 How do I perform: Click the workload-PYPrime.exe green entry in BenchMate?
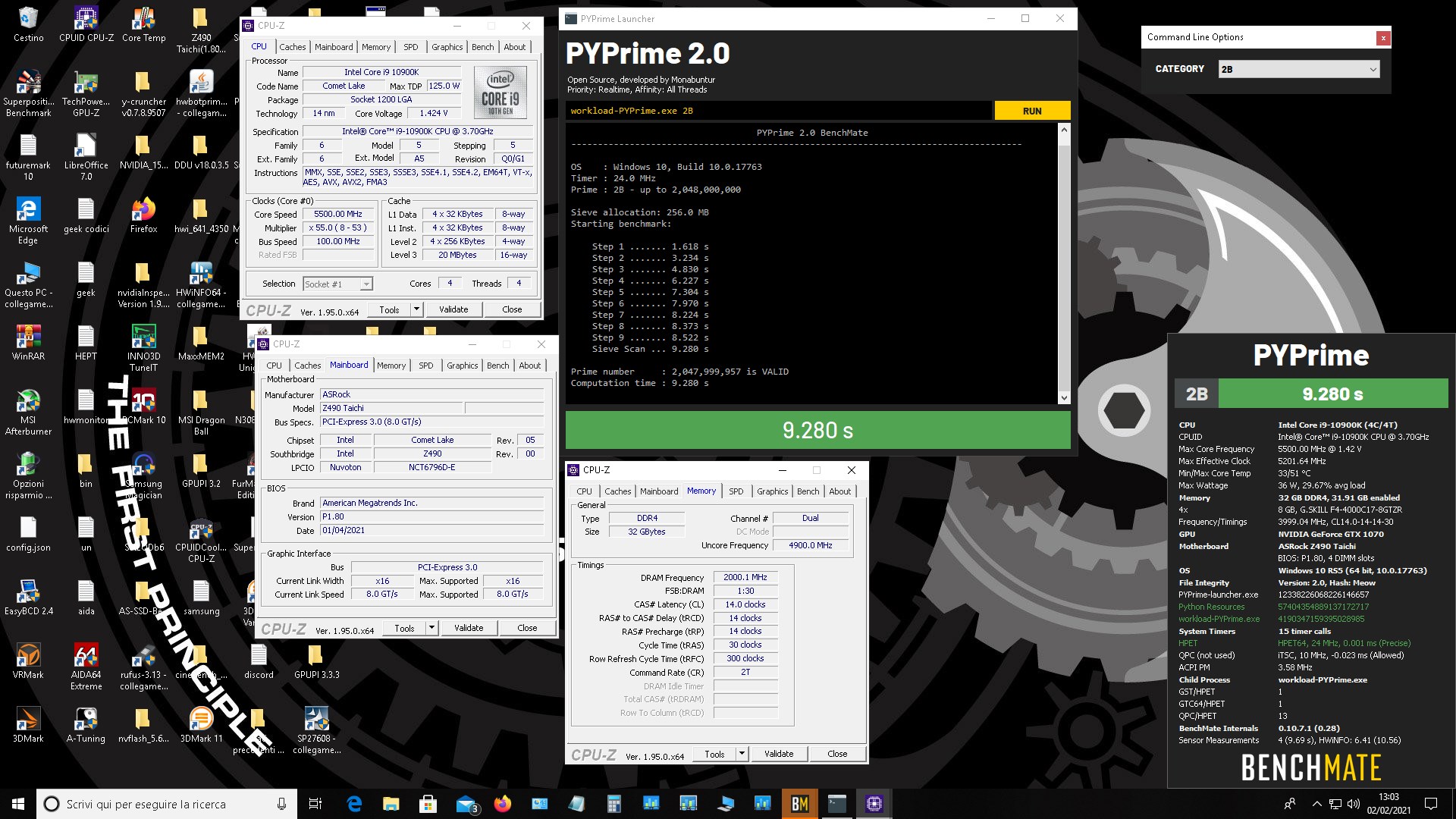[1219, 619]
